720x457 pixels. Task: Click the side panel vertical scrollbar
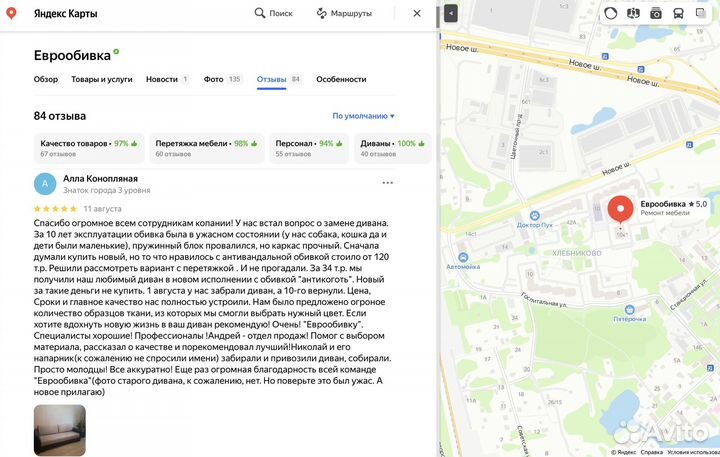pos(438,16)
